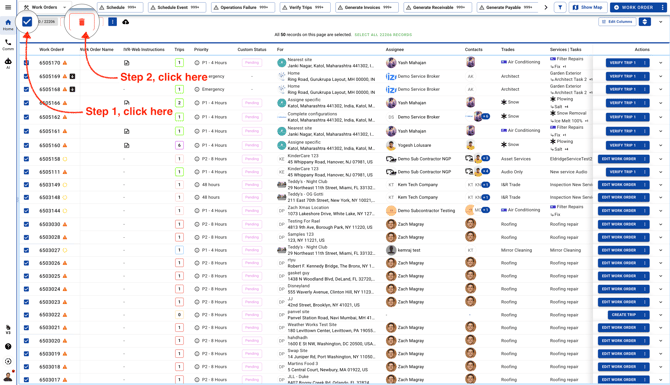This screenshot has height=385, width=670.
Task: Show more queue tabs with right arrow
Action: click(x=546, y=7)
